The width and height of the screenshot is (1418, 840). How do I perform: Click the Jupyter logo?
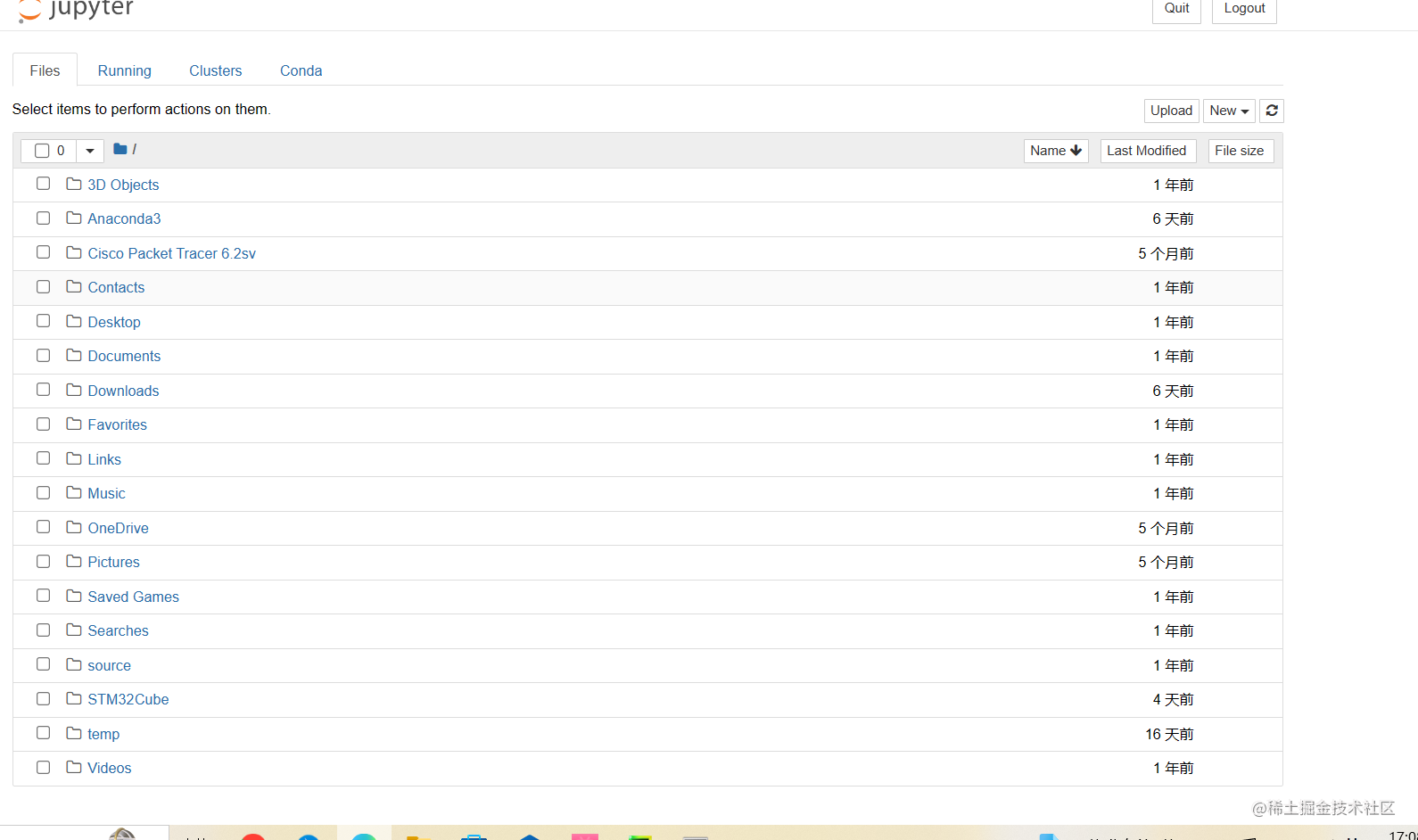(x=76, y=10)
